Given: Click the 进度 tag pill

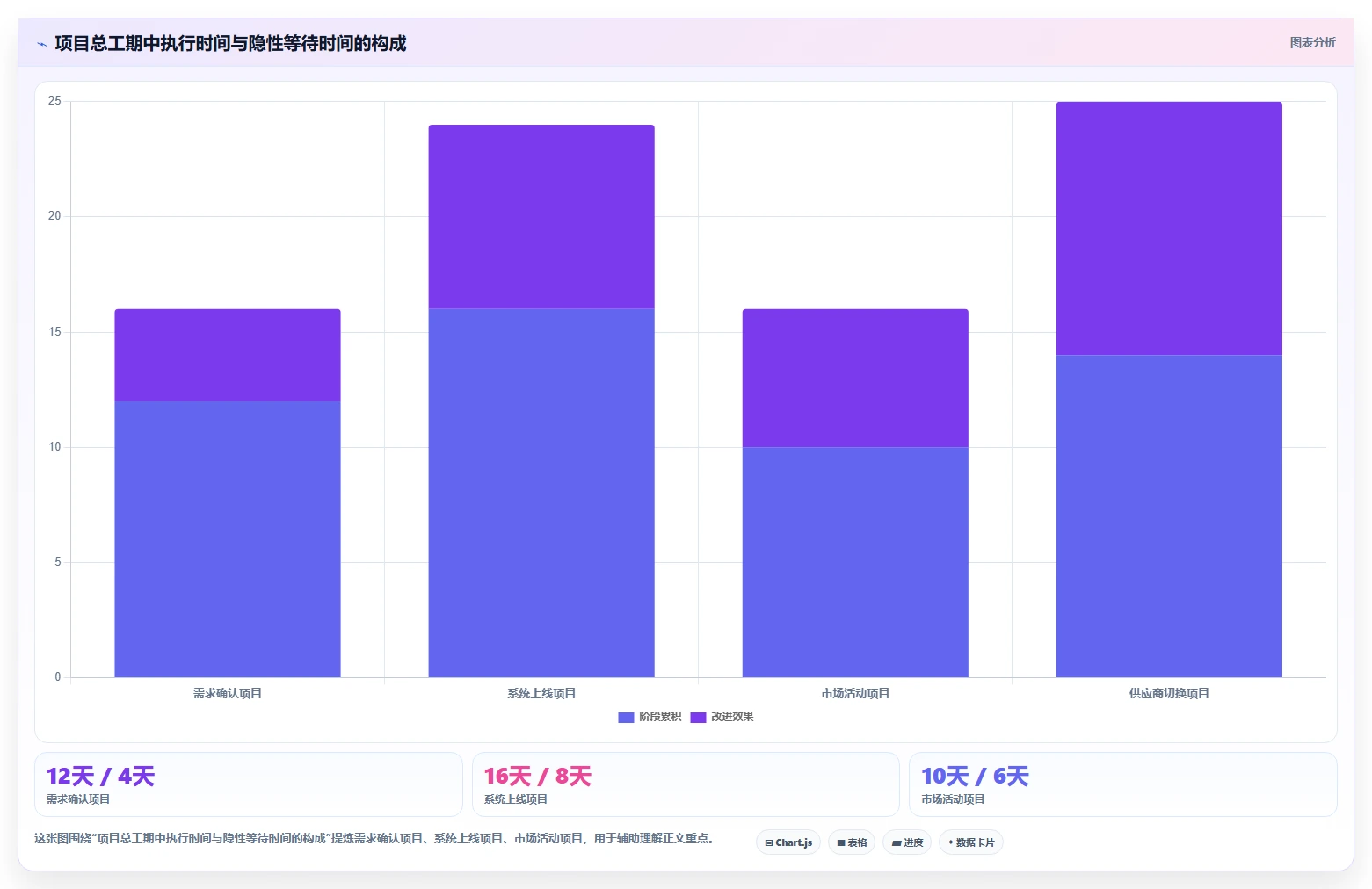Looking at the screenshot, I should pos(907,842).
